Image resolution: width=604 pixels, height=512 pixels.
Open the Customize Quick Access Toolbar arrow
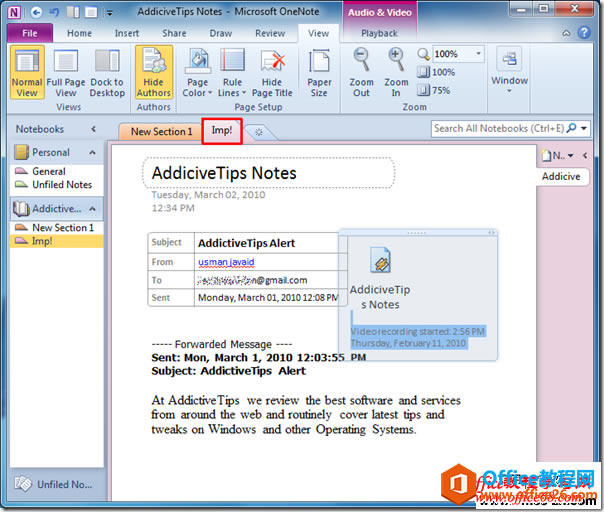point(110,13)
